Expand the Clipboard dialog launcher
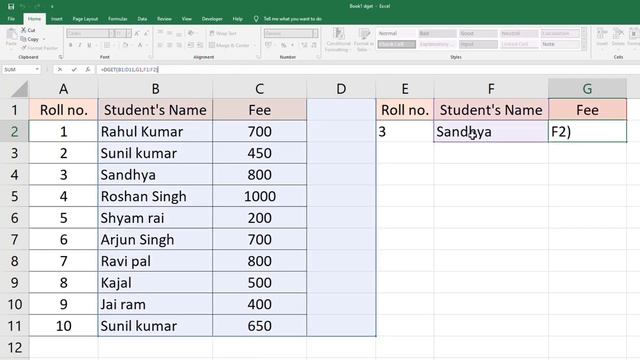640x360 pixels. click(60, 57)
